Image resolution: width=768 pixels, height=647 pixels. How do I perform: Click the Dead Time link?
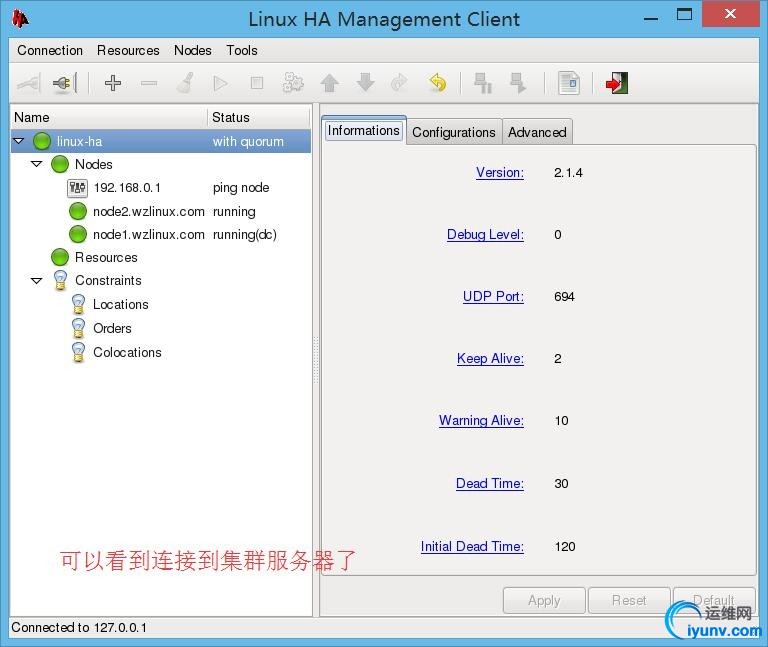point(490,484)
